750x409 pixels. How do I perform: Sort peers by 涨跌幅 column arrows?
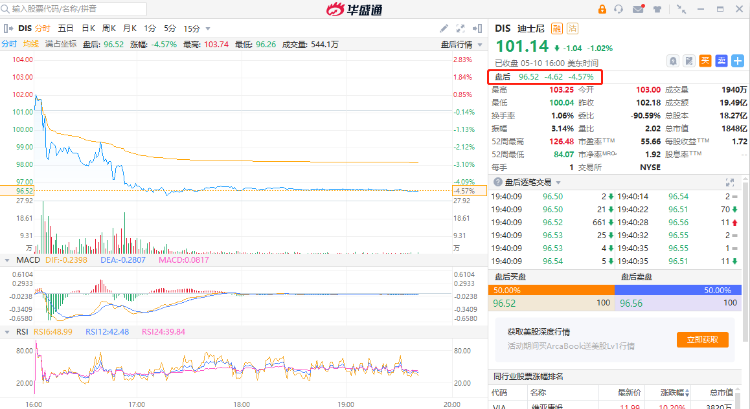tap(688, 393)
